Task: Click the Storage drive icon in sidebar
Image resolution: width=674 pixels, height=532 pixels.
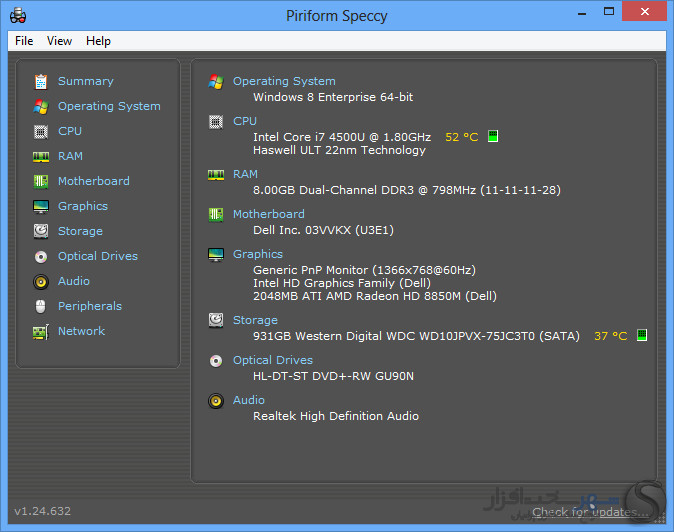Action: (x=41, y=231)
